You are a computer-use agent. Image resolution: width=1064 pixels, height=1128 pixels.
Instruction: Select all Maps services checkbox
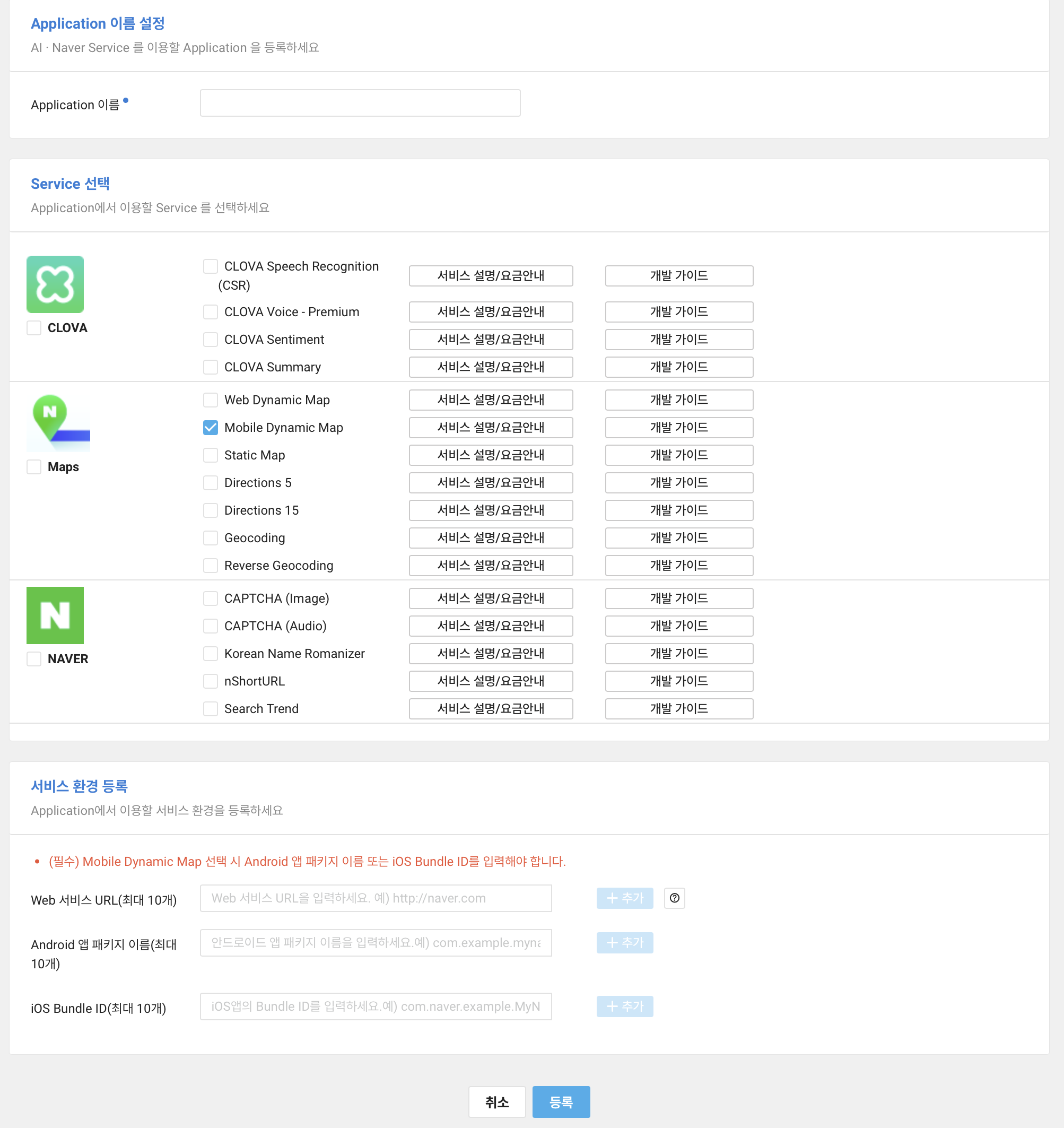click(x=34, y=466)
